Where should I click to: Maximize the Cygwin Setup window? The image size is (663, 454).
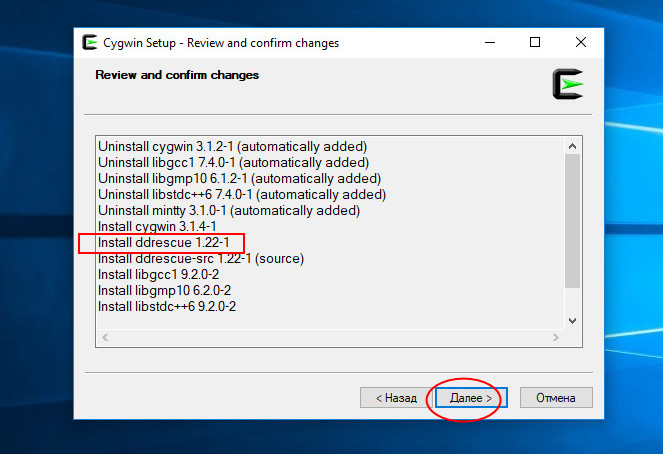coord(535,42)
